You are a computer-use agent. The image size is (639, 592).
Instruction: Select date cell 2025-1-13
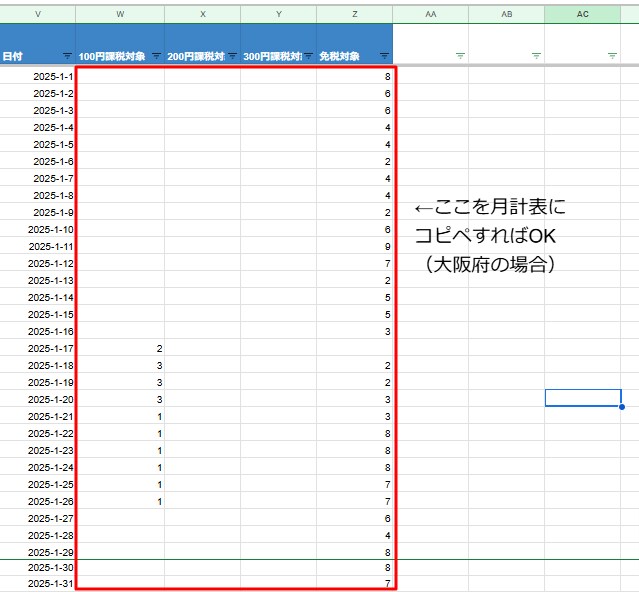pos(37,281)
